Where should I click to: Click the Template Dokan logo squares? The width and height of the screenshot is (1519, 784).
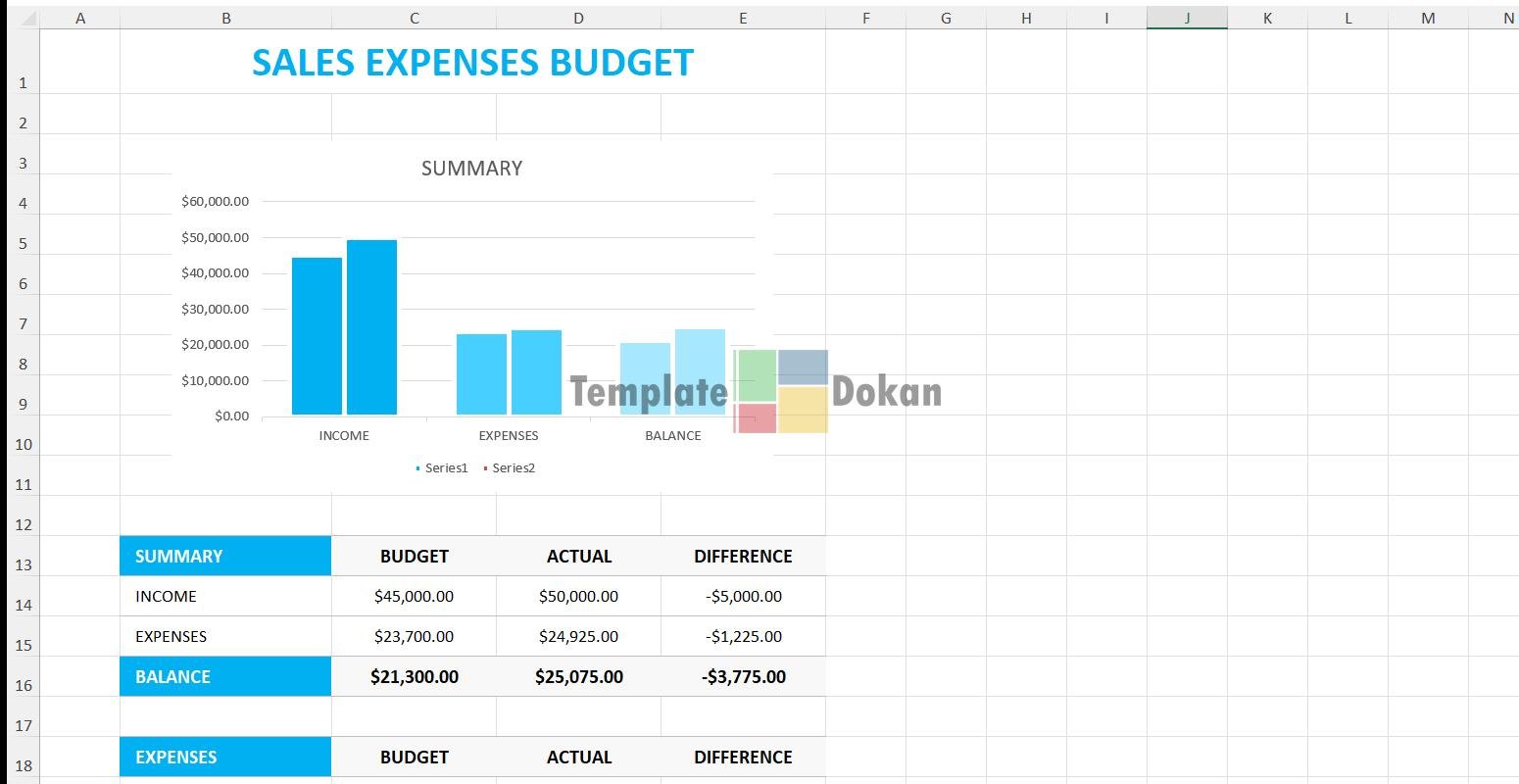click(x=780, y=391)
